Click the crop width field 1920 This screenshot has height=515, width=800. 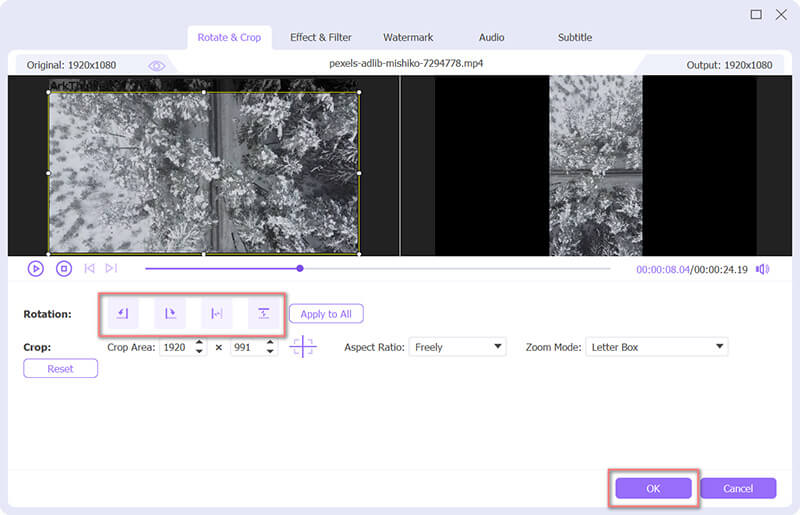(x=177, y=347)
